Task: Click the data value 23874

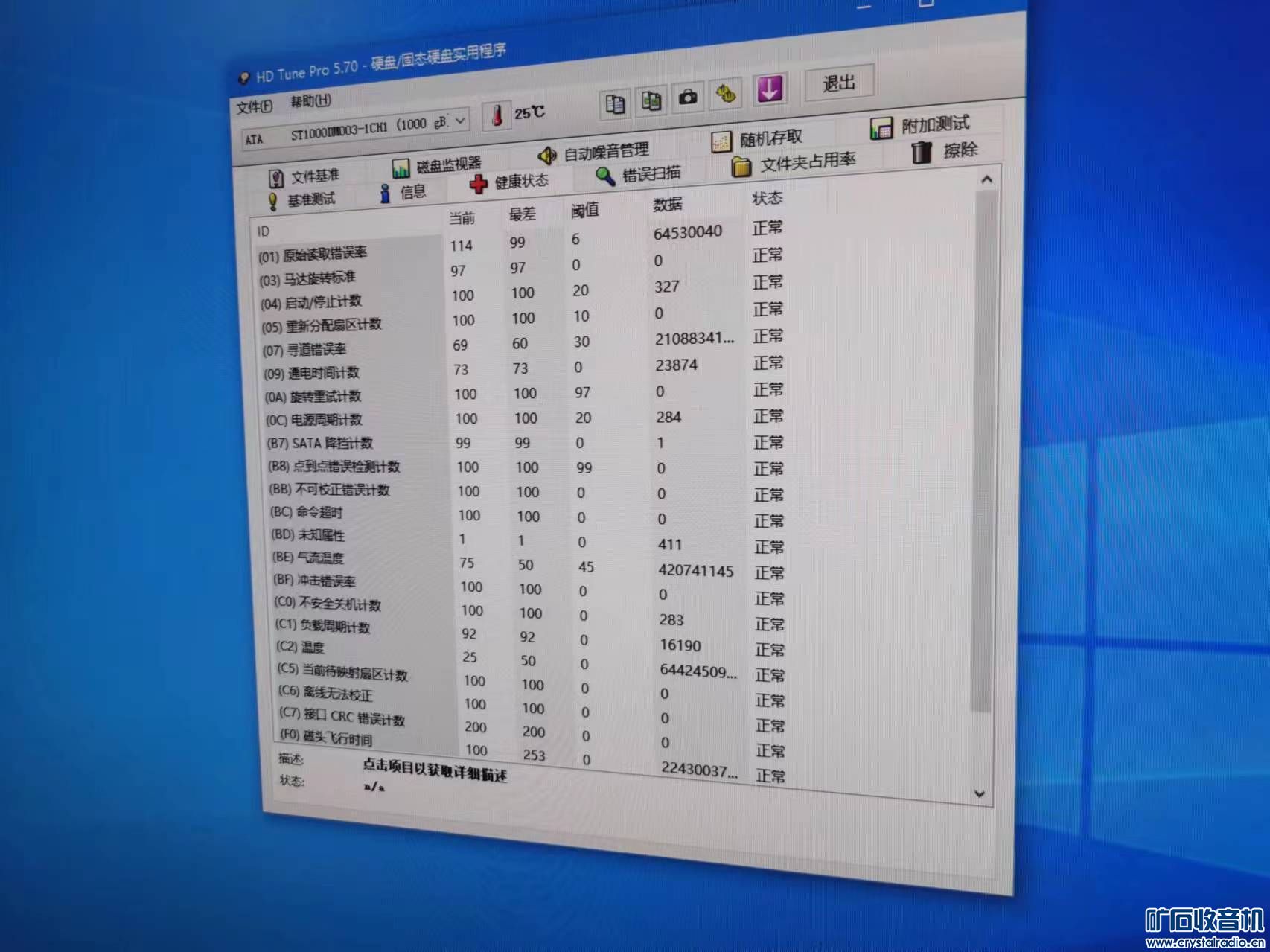Action: [677, 365]
